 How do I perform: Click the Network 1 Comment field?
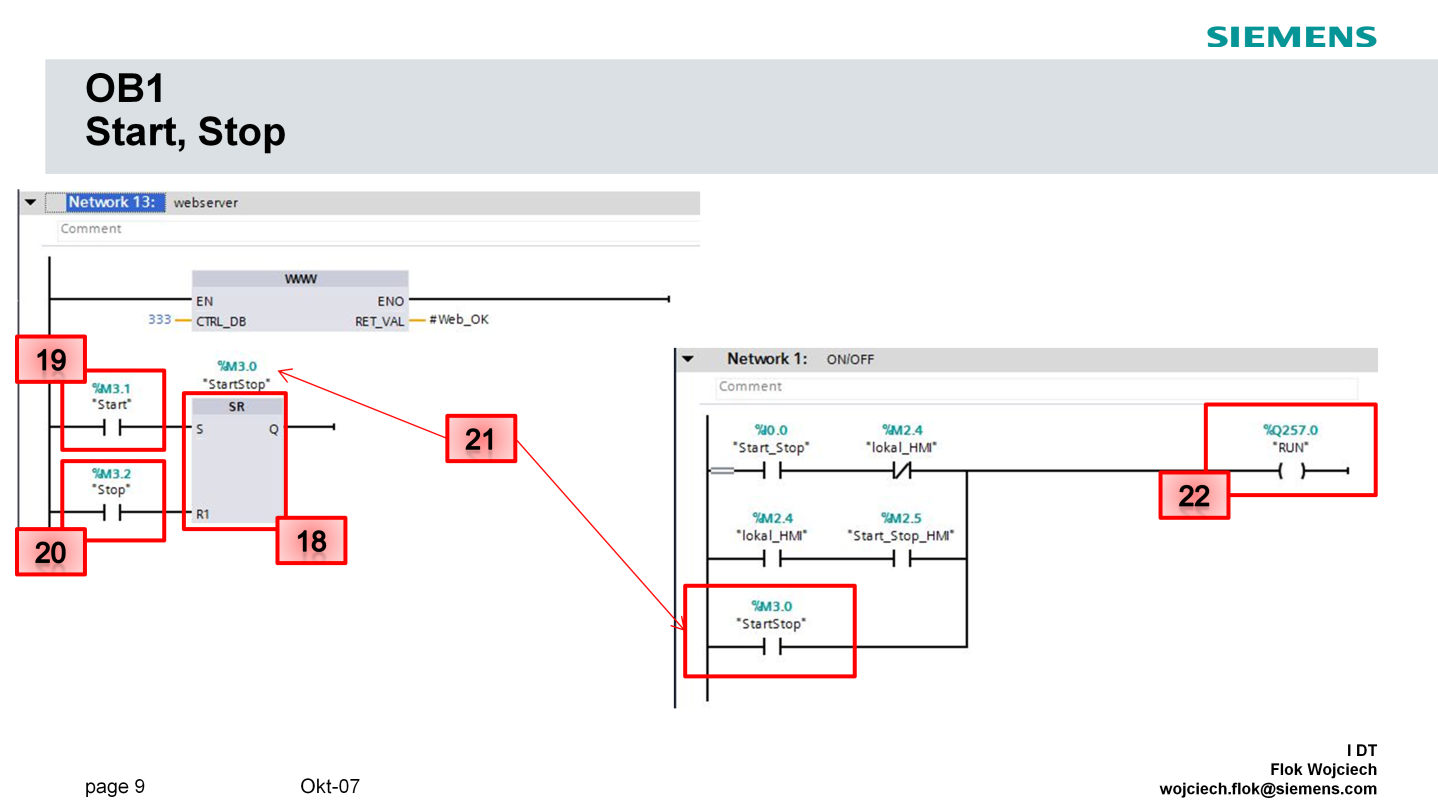[x=1036, y=387]
